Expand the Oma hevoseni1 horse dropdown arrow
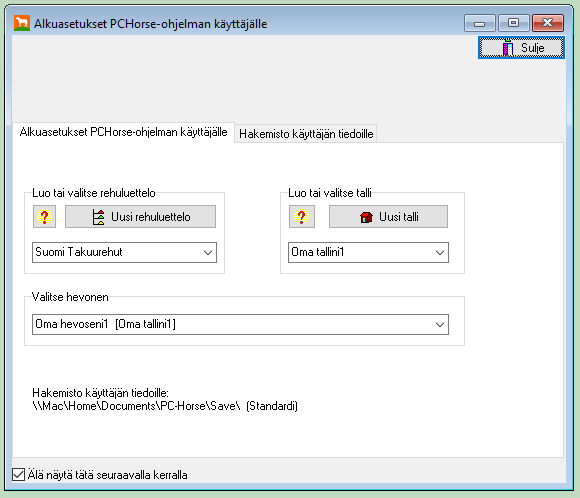This screenshot has width=580, height=498. coord(440,325)
